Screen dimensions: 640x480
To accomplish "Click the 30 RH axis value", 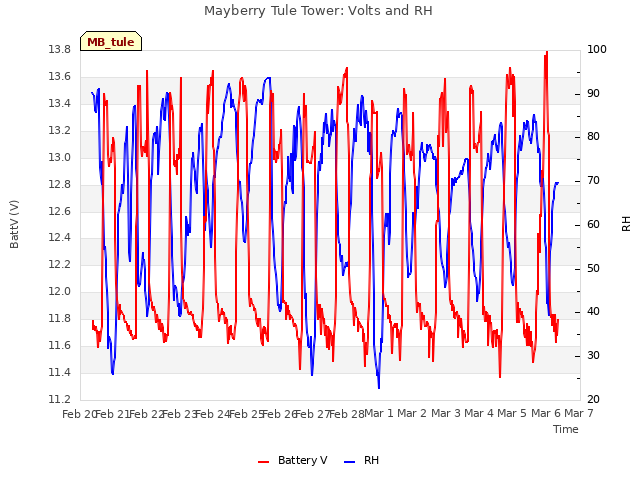I will pyautogui.click(x=593, y=356).
